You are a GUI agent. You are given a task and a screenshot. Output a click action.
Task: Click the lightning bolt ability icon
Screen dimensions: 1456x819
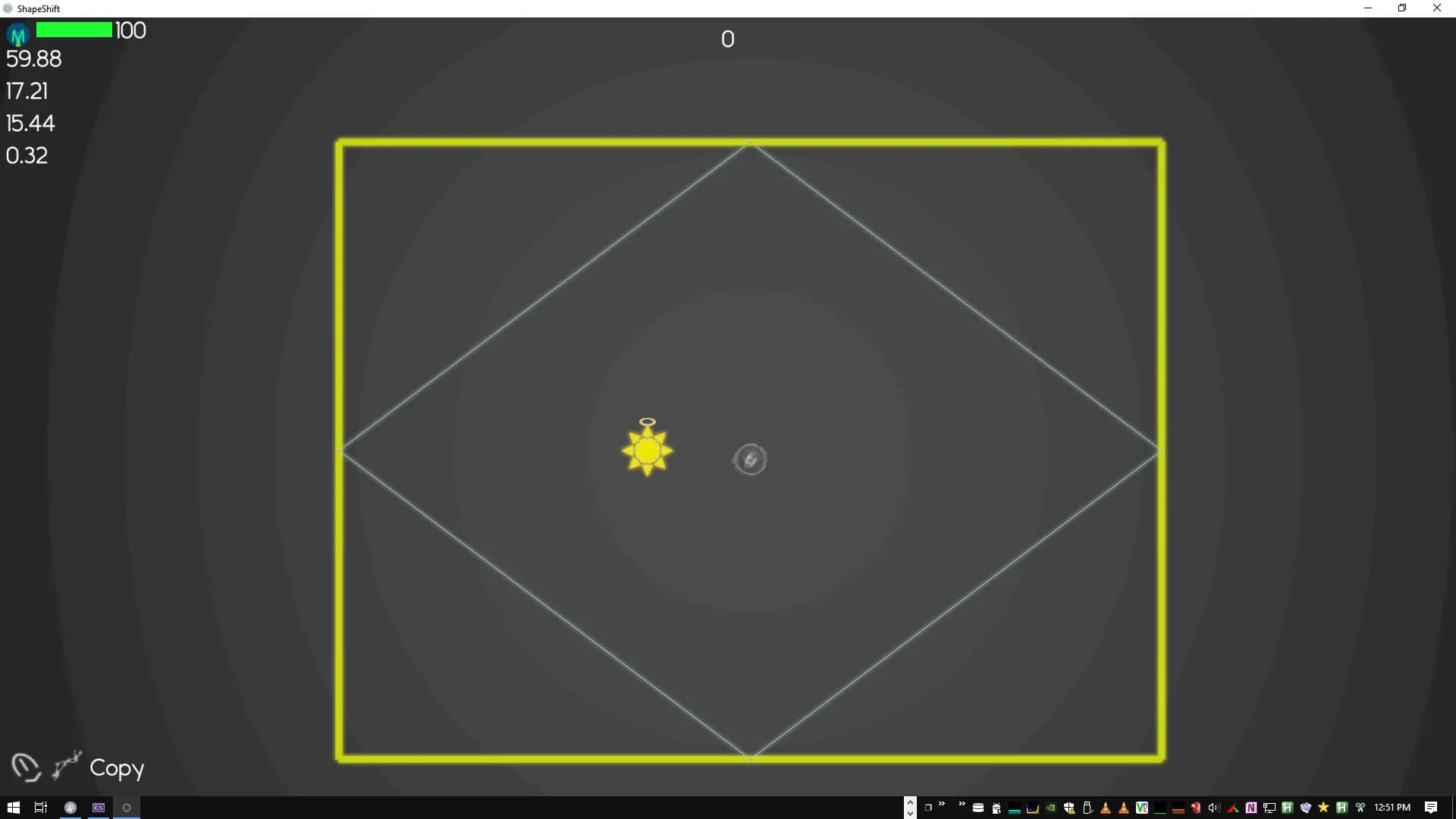point(67,764)
